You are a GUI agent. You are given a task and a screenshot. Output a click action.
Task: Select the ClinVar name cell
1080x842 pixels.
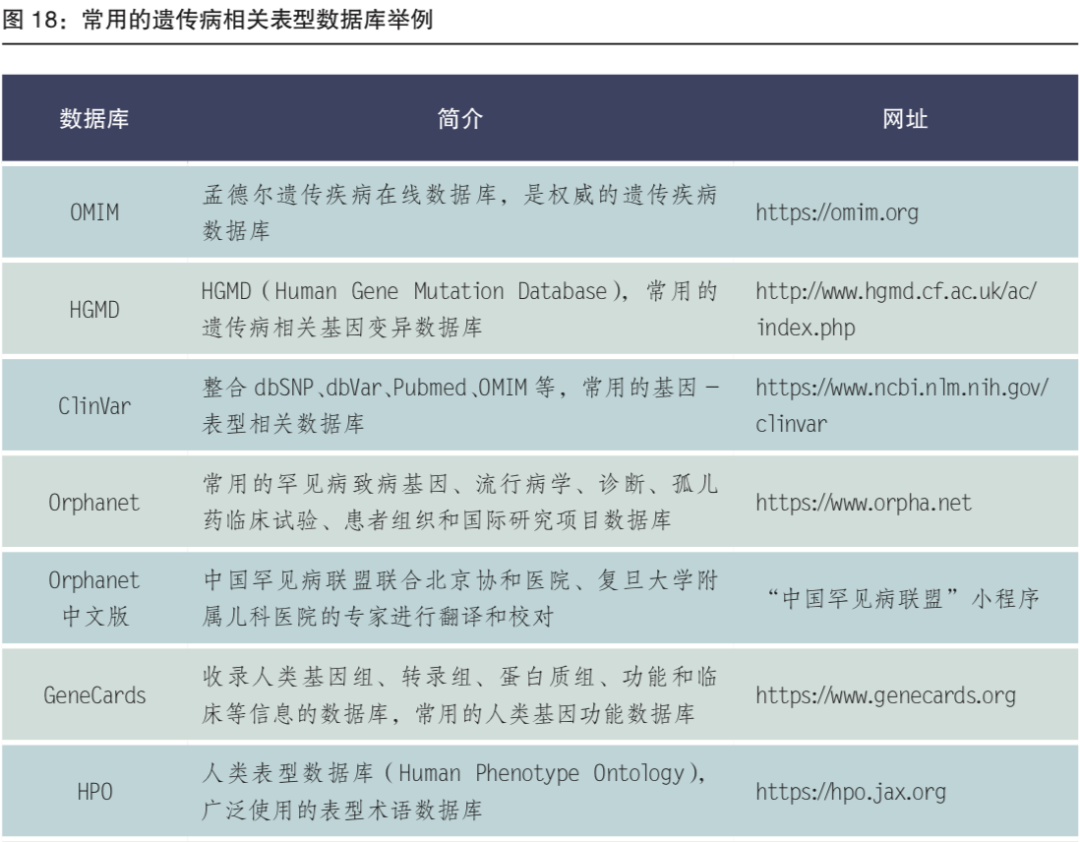click(x=94, y=406)
